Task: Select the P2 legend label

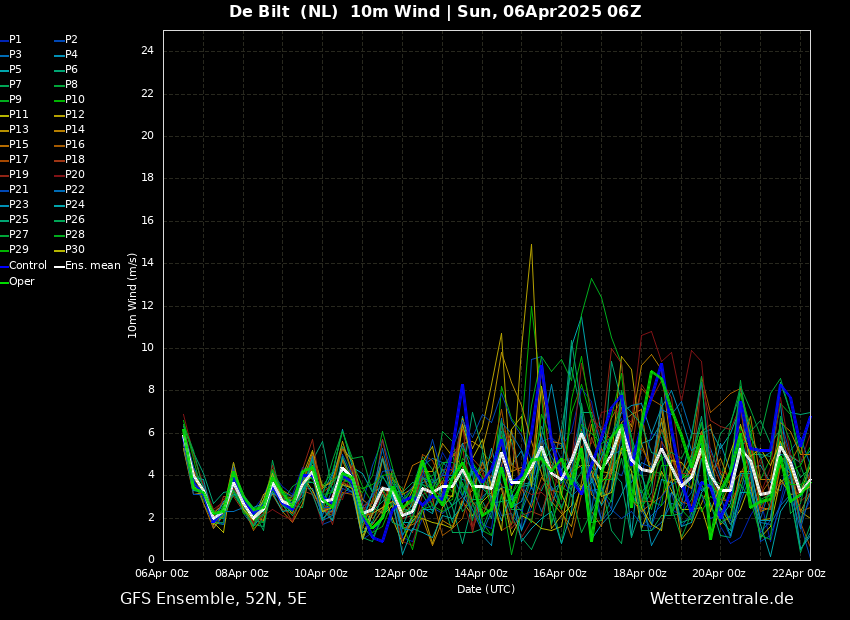Action: click(71, 40)
